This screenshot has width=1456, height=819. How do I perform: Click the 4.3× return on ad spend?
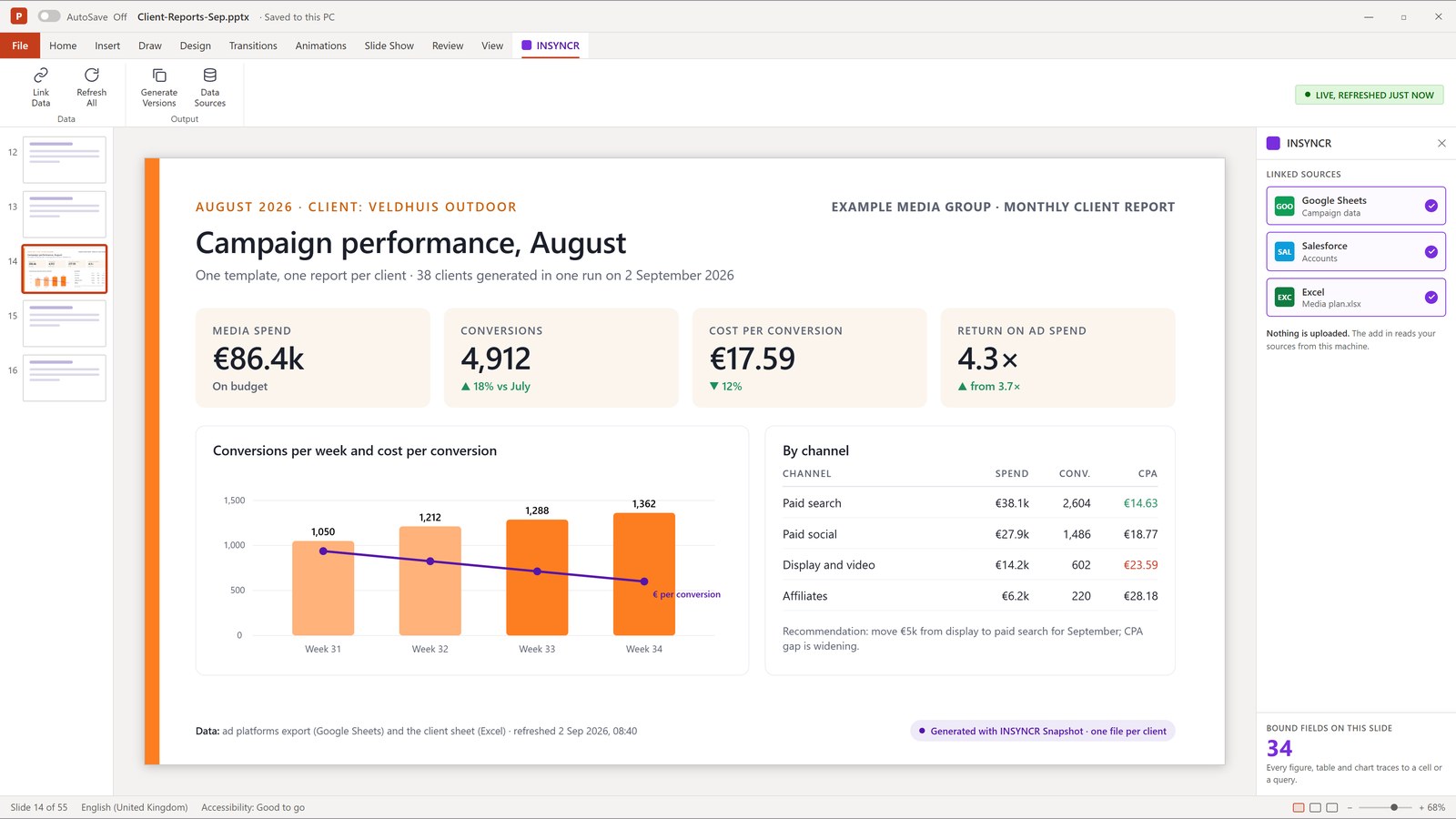[x=987, y=359]
